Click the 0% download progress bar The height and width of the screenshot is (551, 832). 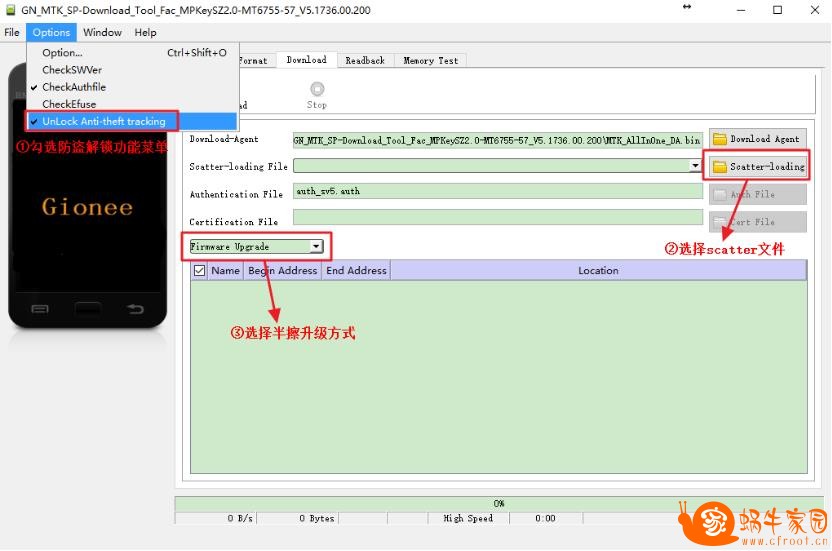(498, 503)
